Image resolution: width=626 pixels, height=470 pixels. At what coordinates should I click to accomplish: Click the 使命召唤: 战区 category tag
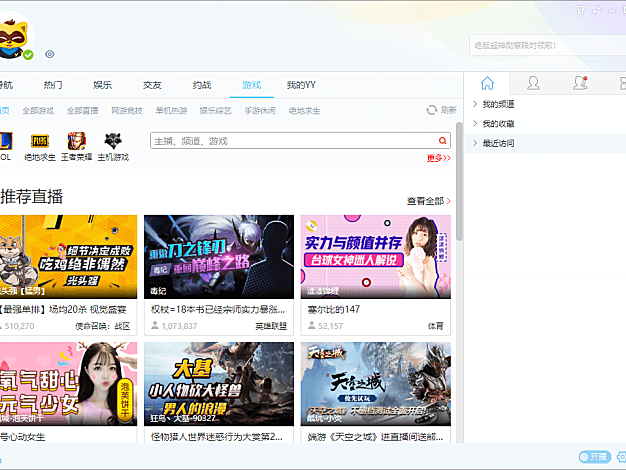(103, 326)
